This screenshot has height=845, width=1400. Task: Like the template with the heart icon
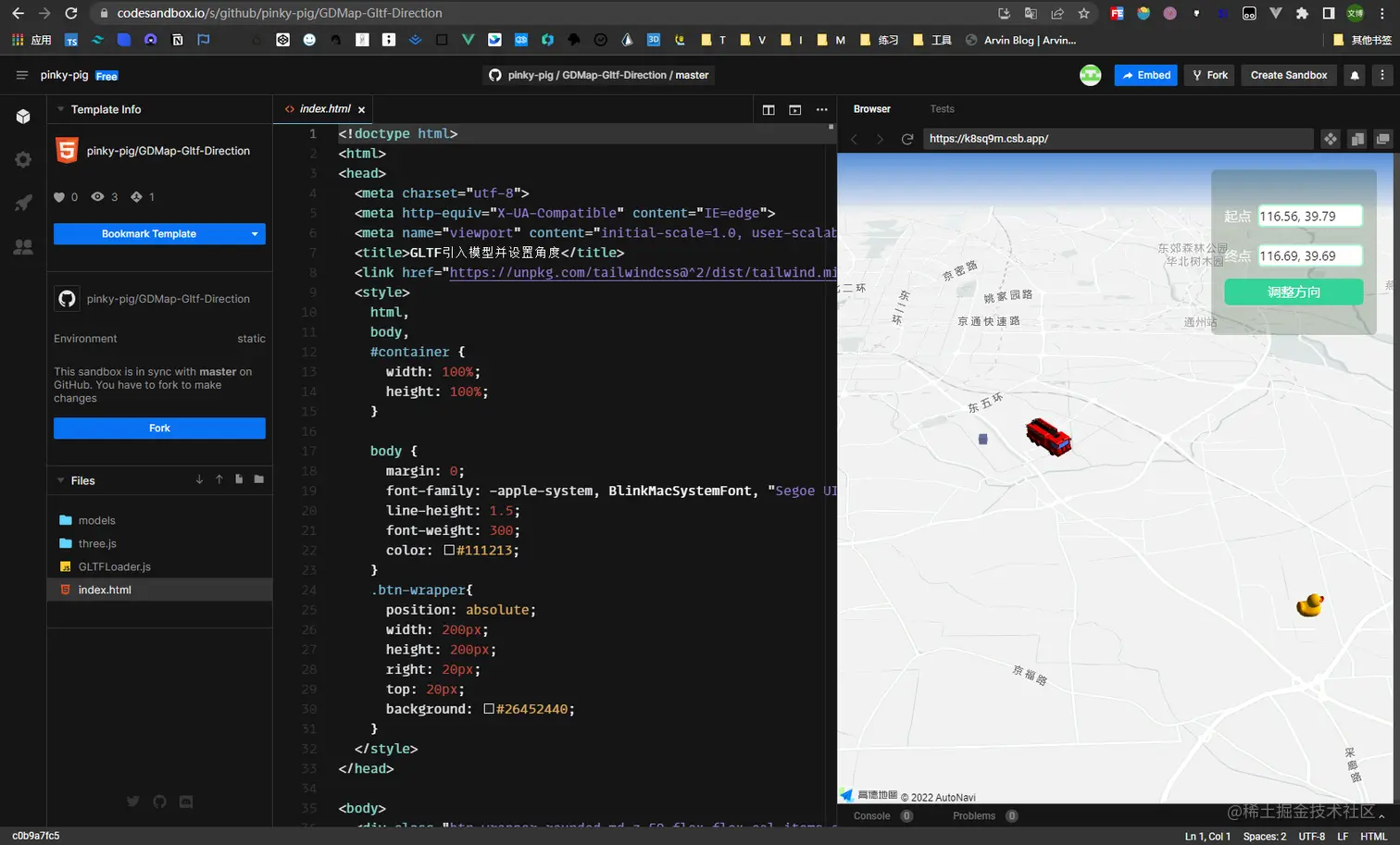(57, 196)
